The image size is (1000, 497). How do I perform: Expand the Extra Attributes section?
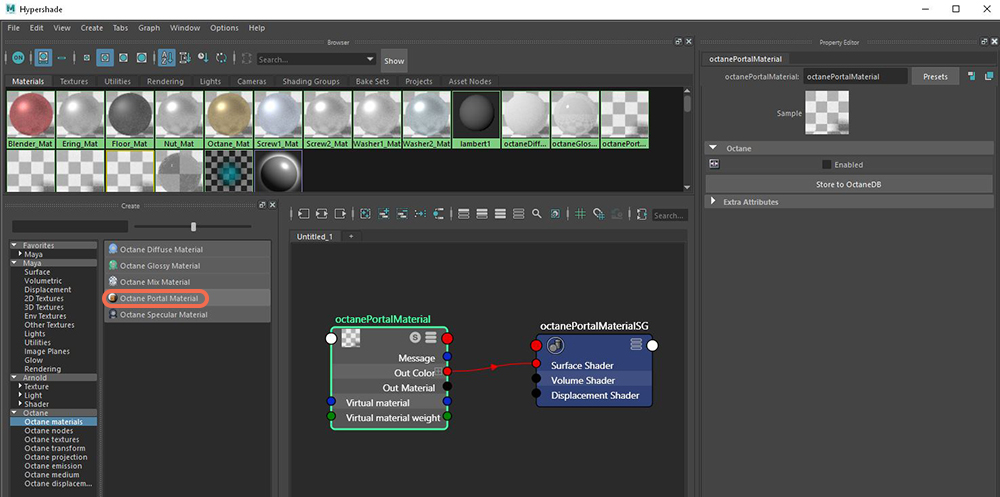pos(713,202)
